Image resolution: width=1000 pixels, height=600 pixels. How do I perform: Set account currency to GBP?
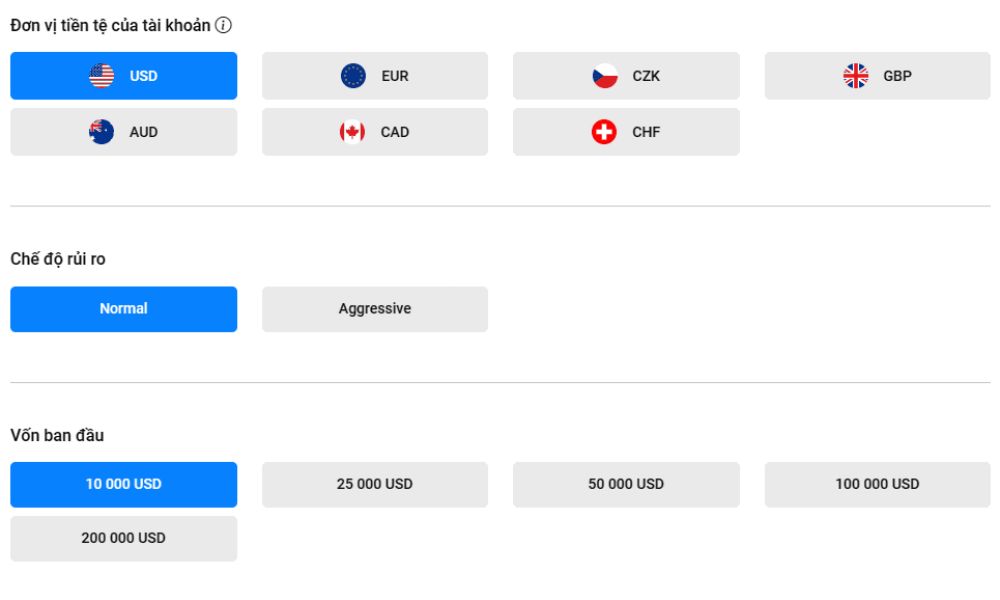[x=897, y=76]
